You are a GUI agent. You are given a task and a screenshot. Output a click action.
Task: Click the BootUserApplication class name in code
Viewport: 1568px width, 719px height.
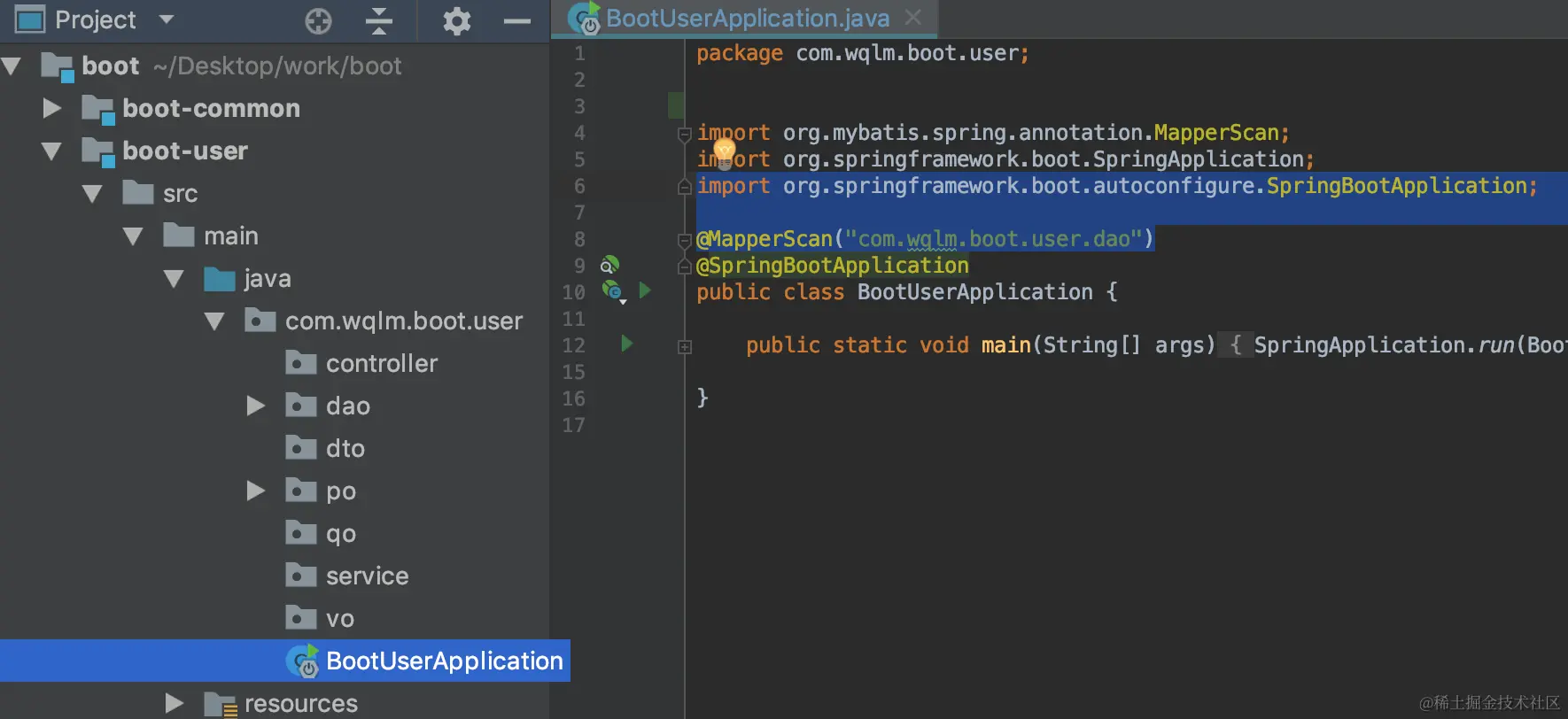pos(975,292)
